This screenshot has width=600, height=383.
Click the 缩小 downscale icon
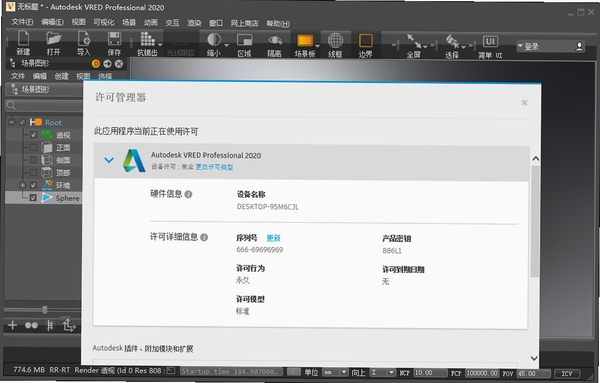214,39
